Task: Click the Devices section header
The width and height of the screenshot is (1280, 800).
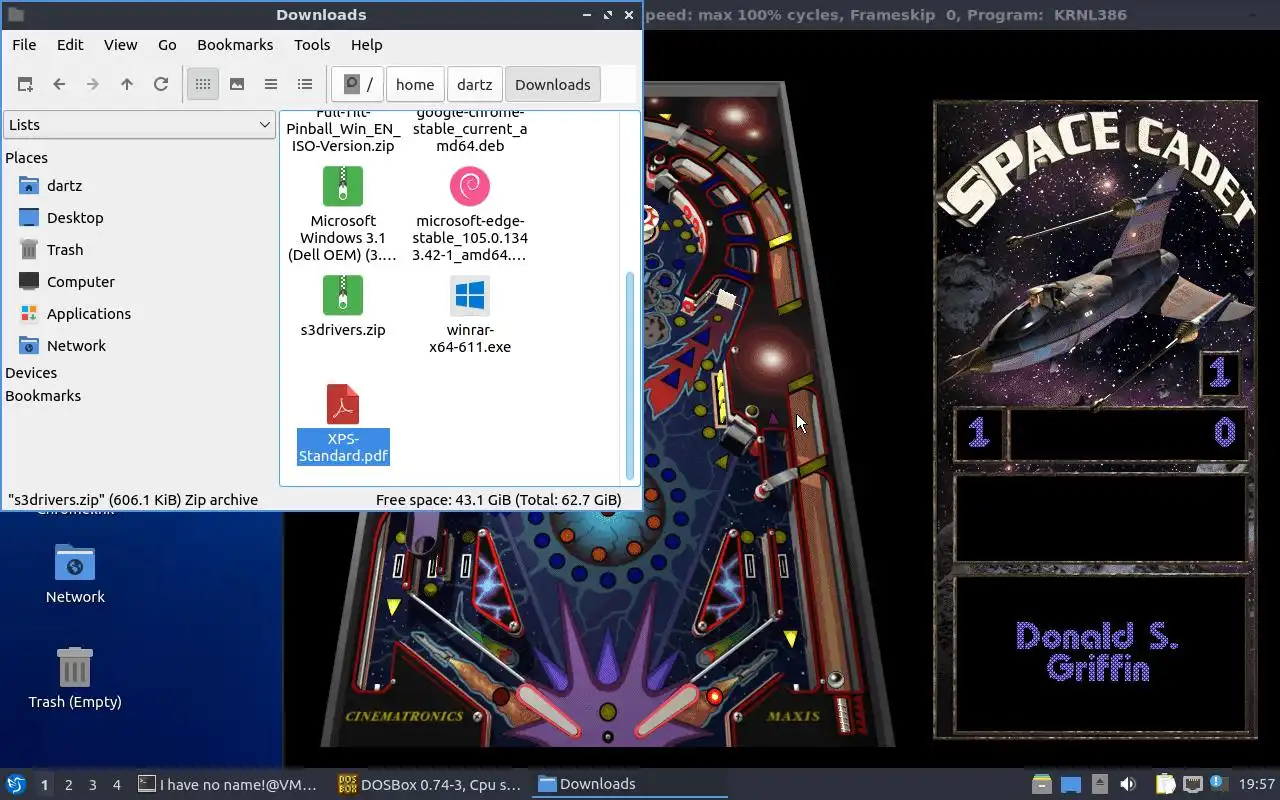Action: click(x=31, y=373)
